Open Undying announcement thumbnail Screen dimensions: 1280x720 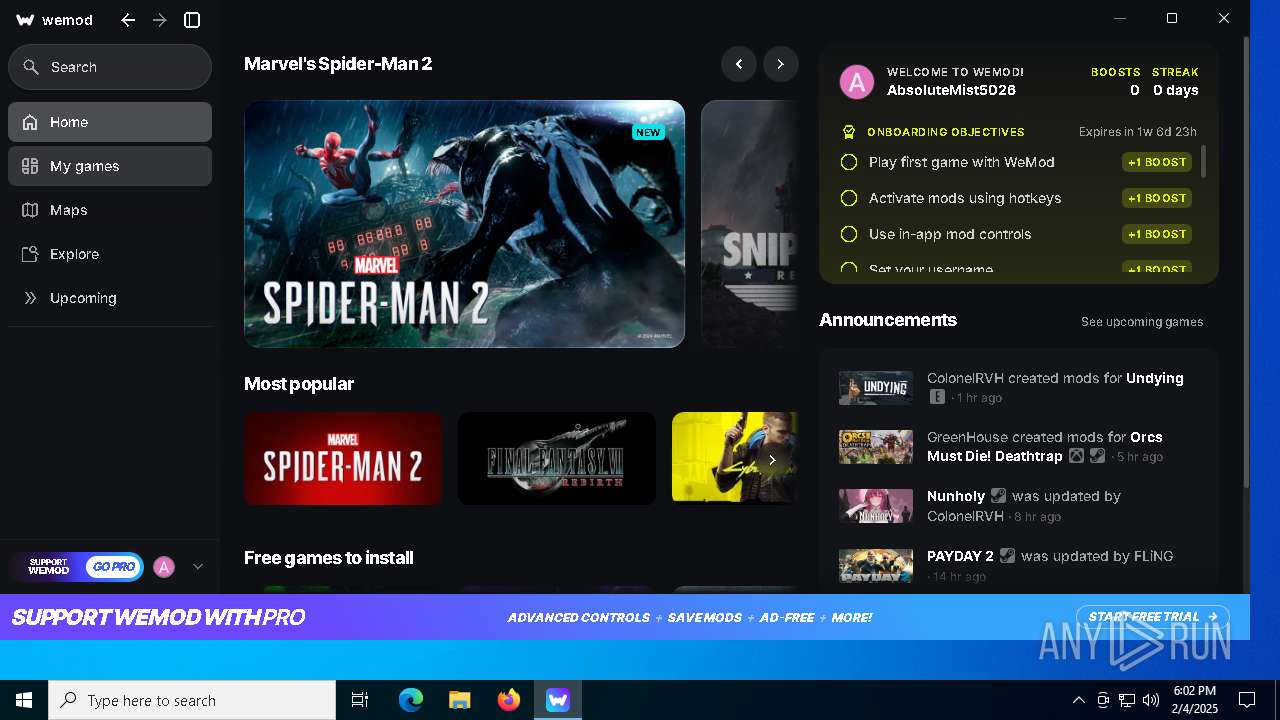click(x=876, y=388)
